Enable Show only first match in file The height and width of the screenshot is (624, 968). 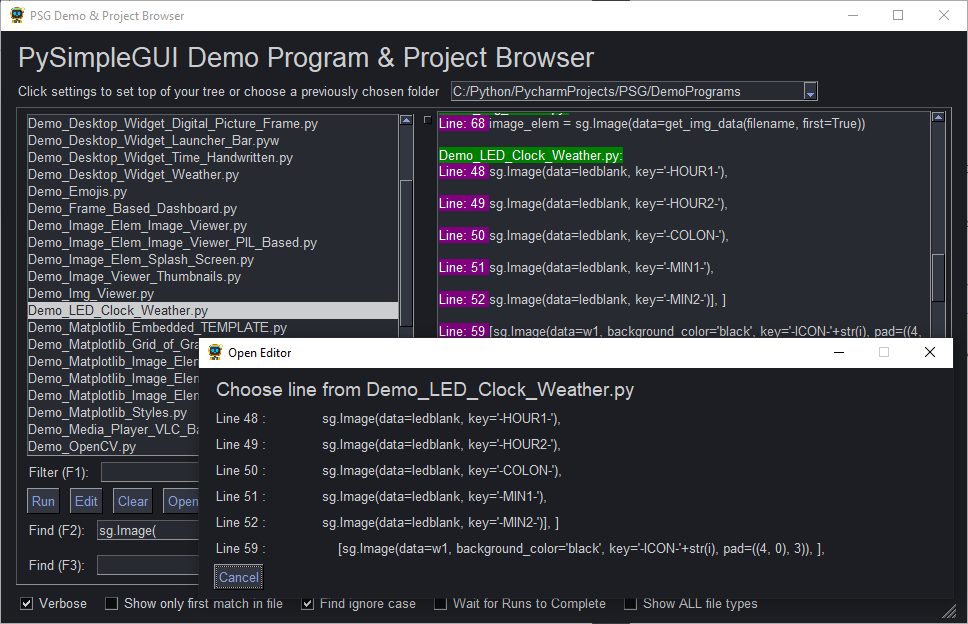coord(111,604)
